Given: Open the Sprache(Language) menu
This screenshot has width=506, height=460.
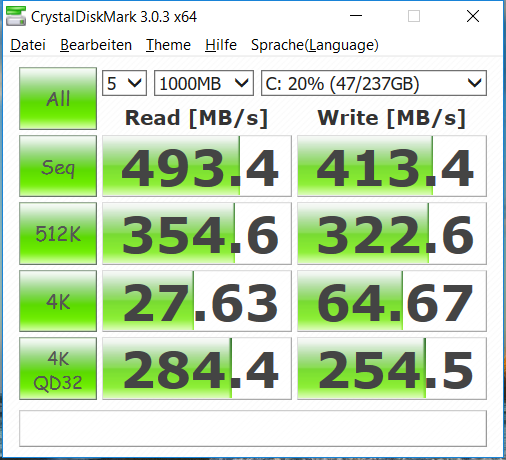Looking at the screenshot, I should 315,45.
